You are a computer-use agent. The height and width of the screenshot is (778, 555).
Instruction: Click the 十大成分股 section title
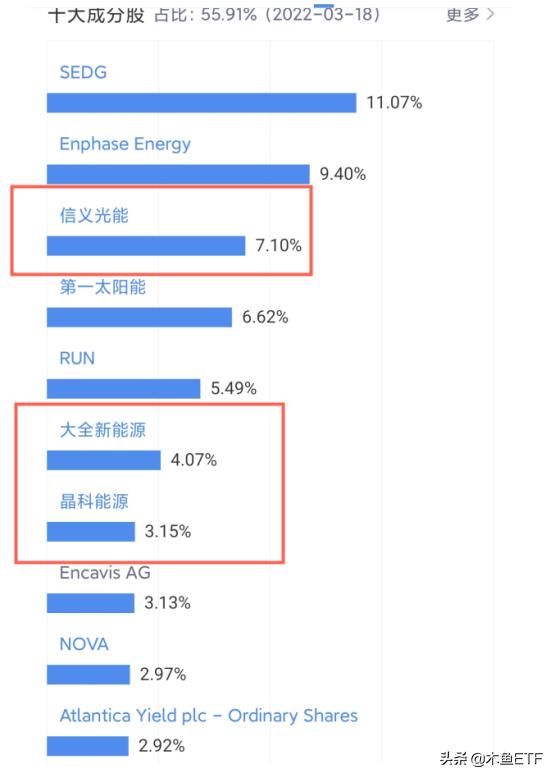(96, 15)
